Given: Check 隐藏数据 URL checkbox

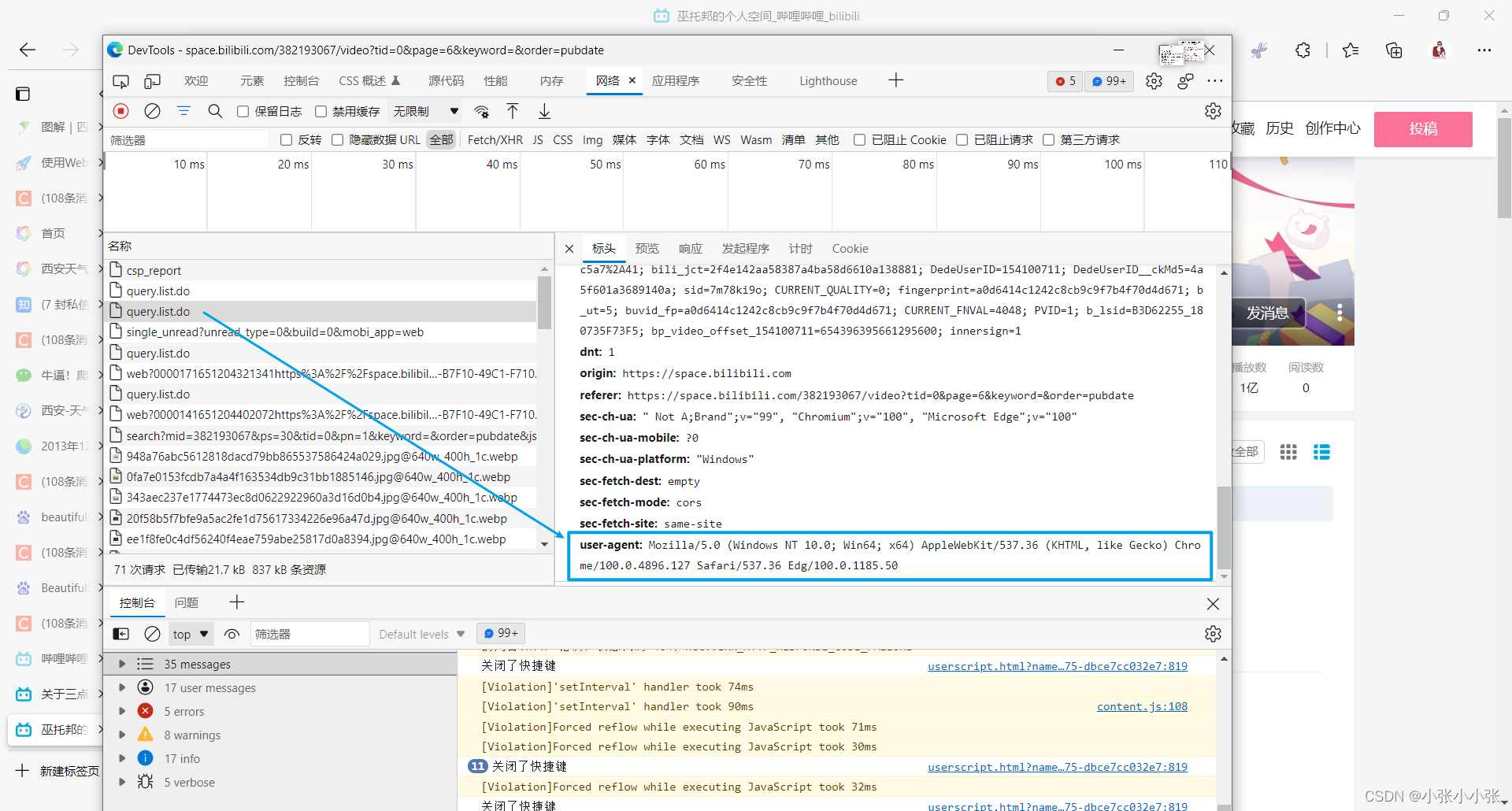Looking at the screenshot, I should pos(337,140).
